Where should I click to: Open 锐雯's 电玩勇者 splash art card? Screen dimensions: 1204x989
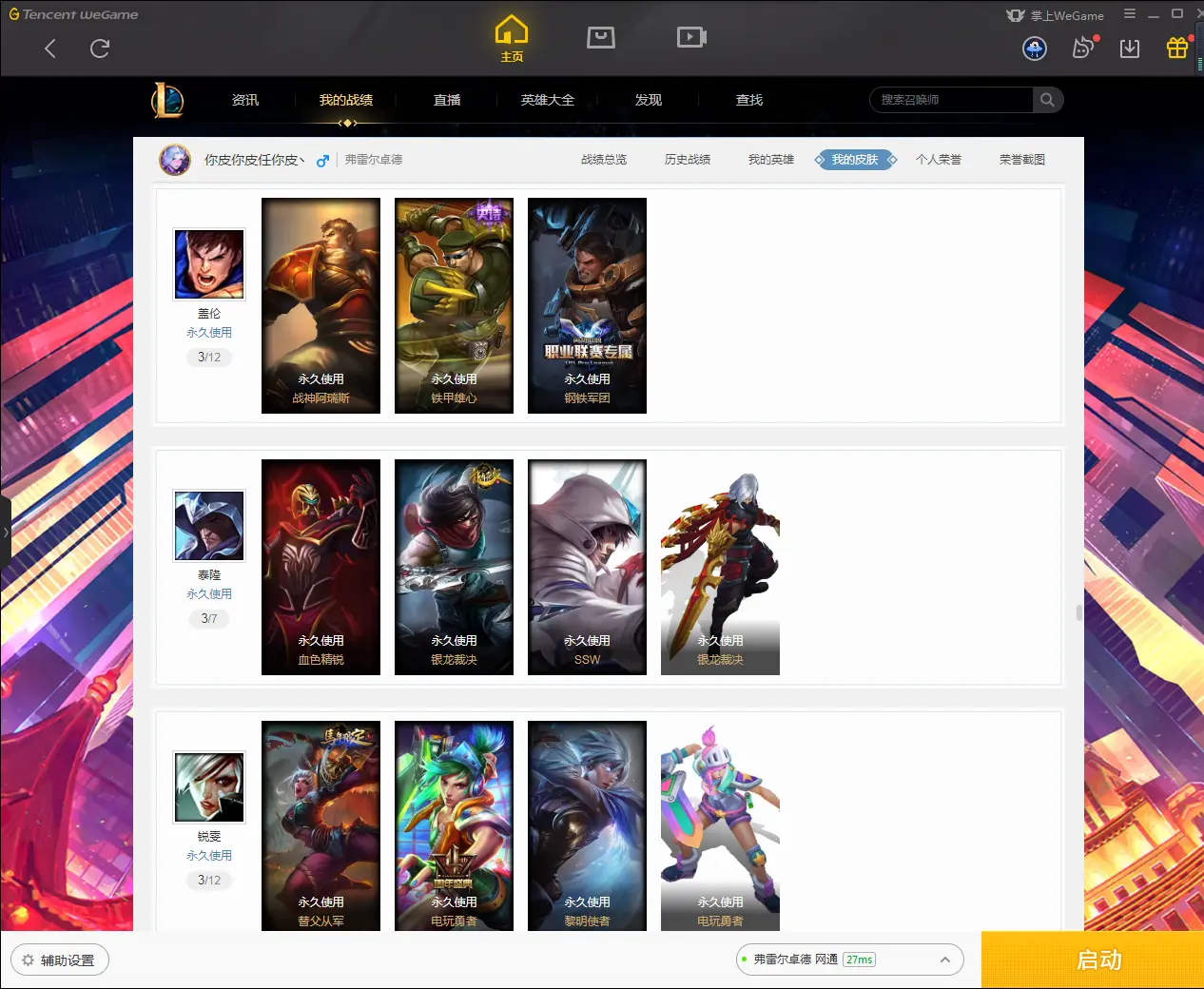click(x=454, y=825)
